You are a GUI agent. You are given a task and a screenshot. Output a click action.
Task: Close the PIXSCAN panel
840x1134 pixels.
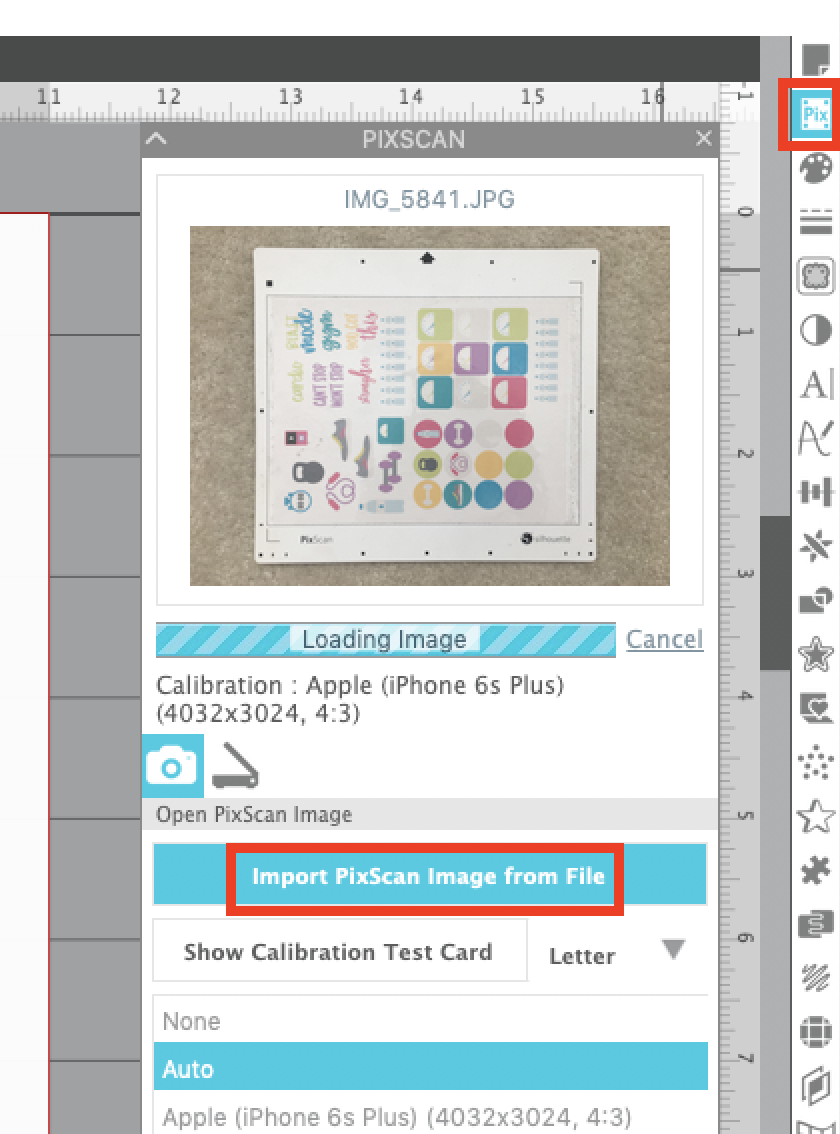coord(703,138)
